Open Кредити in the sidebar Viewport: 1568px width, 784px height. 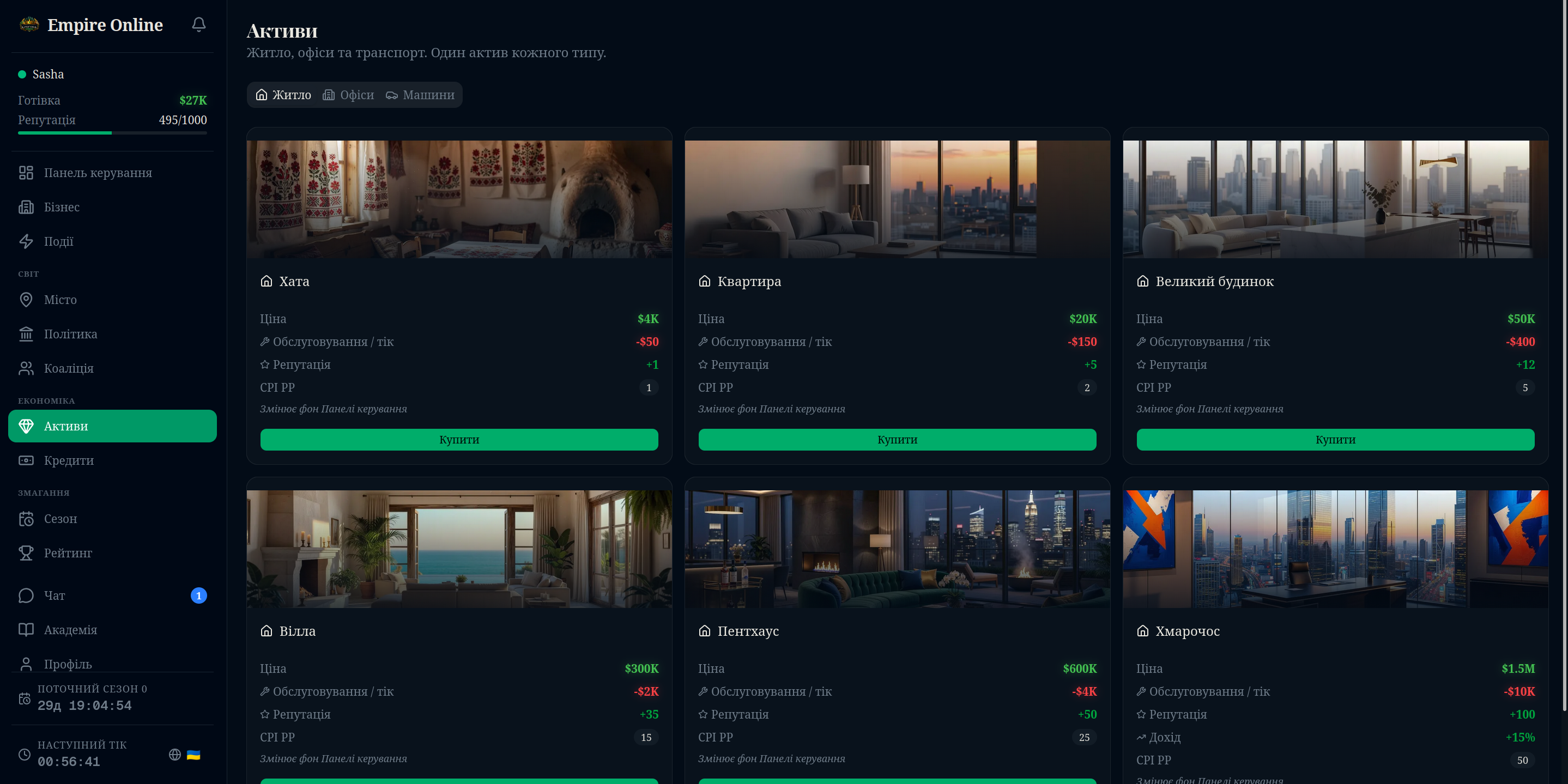(x=68, y=460)
